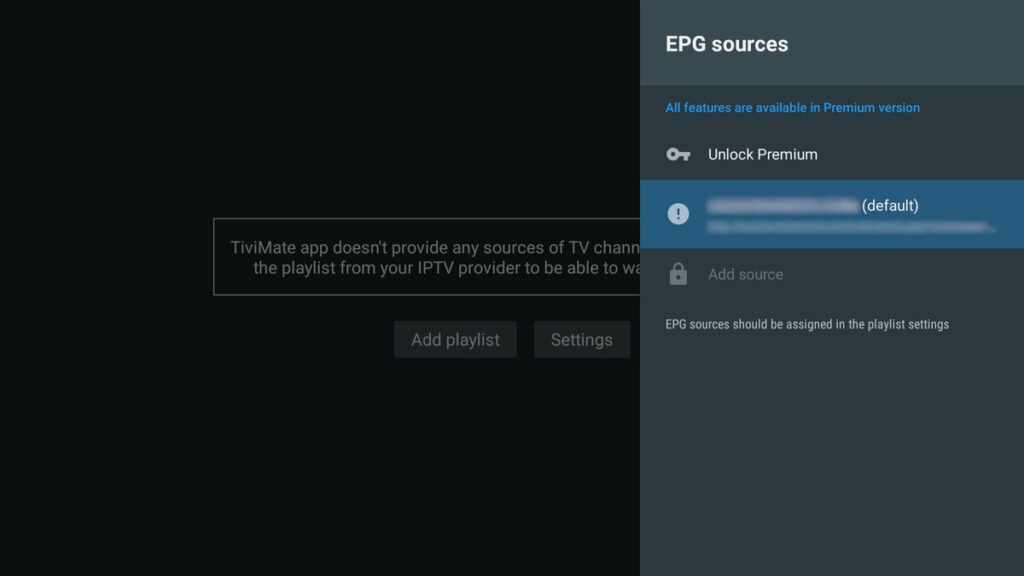Click the second line of the IPTV provider message

(x=445, y=268)
